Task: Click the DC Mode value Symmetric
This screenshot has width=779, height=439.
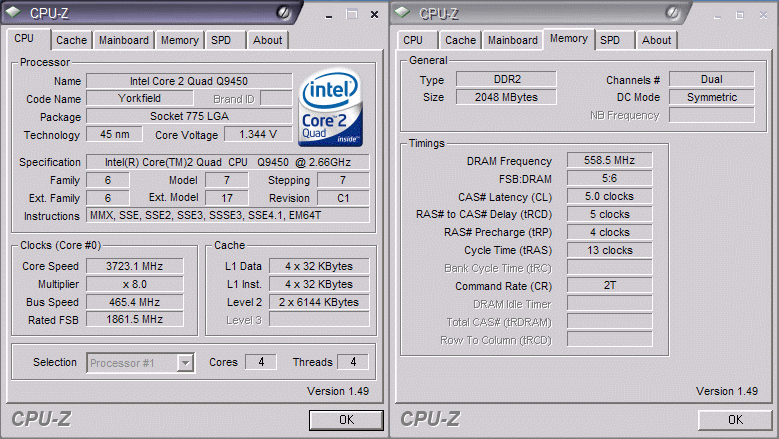Action: pos(711,97)
